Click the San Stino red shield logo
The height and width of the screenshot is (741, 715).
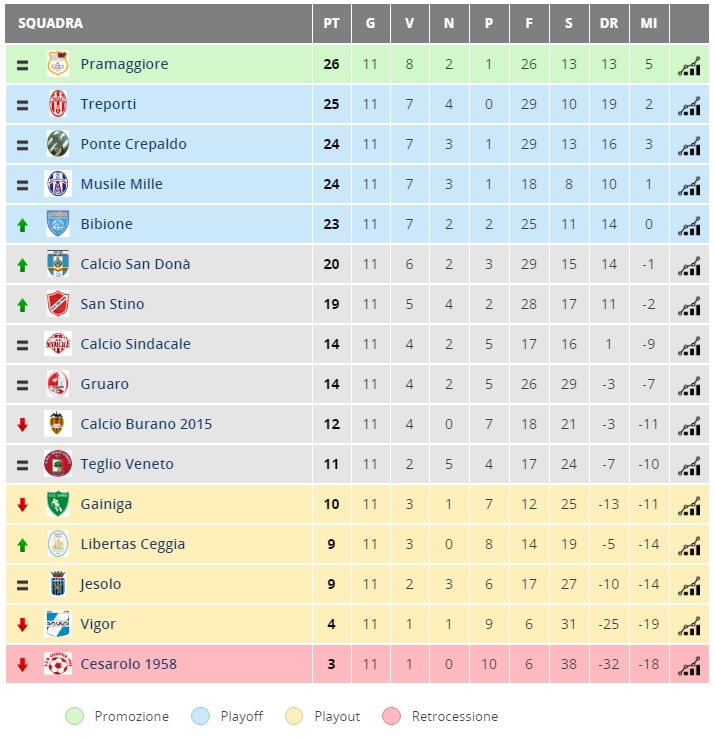coord(58,303)
